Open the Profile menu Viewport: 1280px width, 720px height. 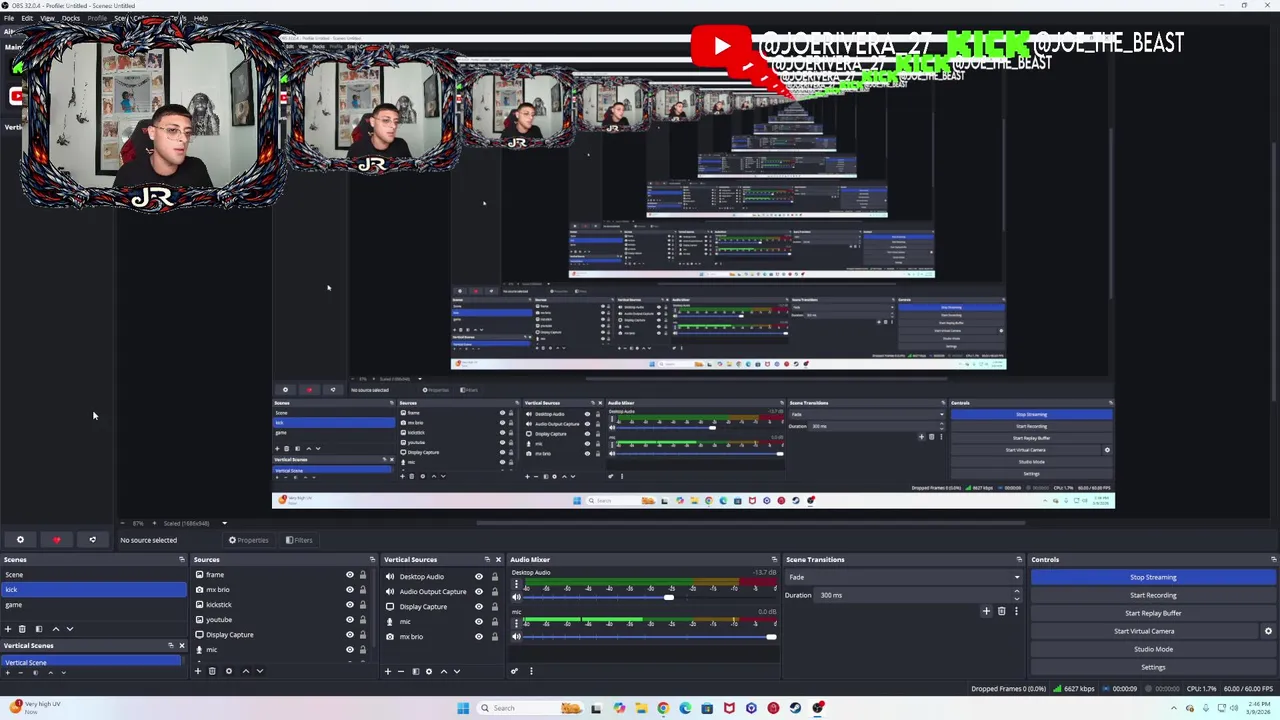tap(97, 18)
